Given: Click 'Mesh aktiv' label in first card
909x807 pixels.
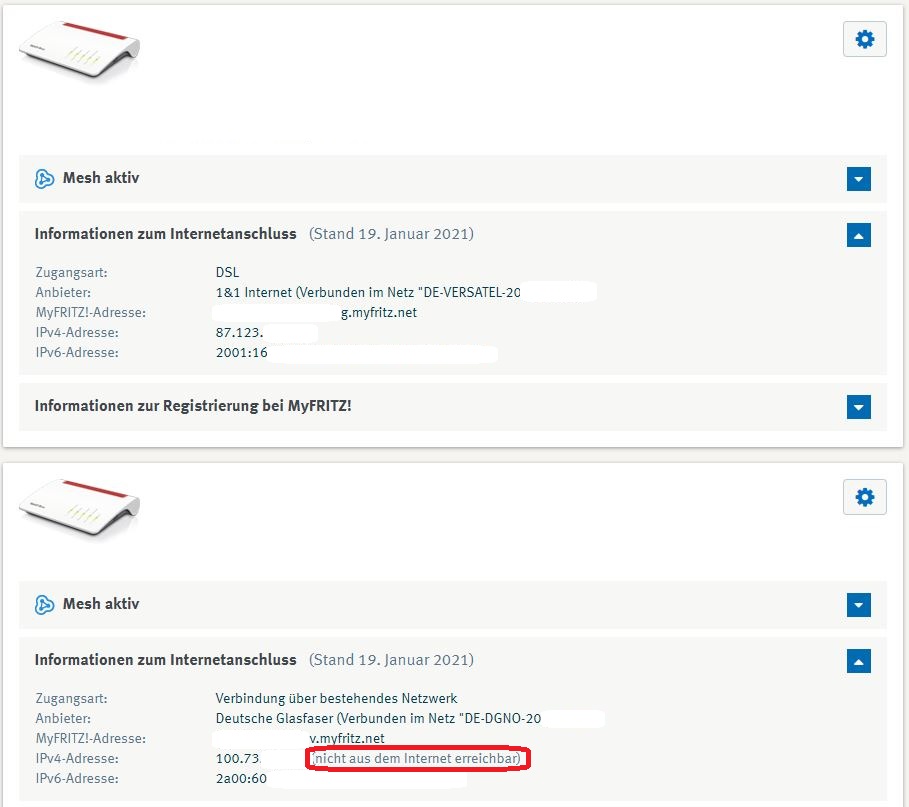Looking at the screenshot, I should [101, 178].
